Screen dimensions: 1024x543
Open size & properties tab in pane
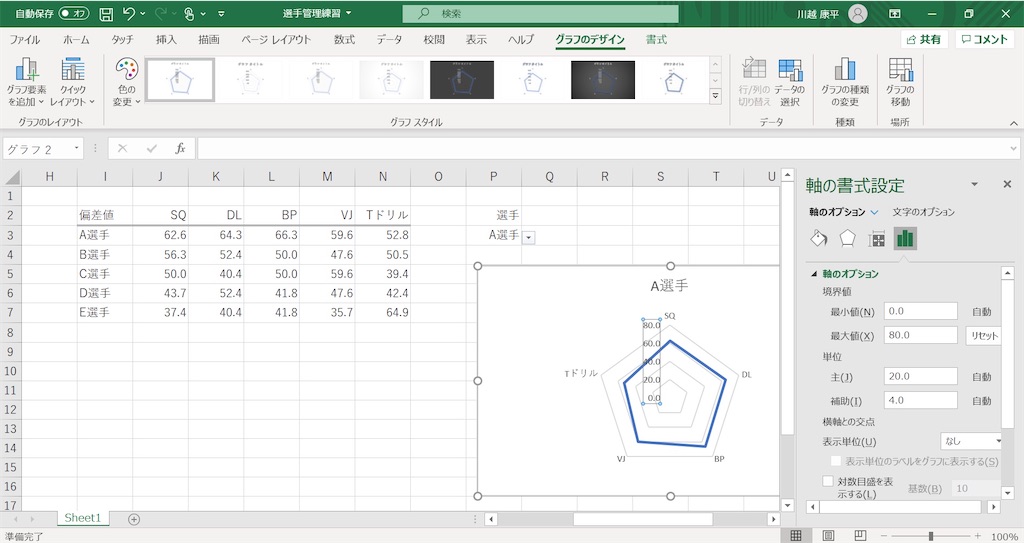point(876,239)
